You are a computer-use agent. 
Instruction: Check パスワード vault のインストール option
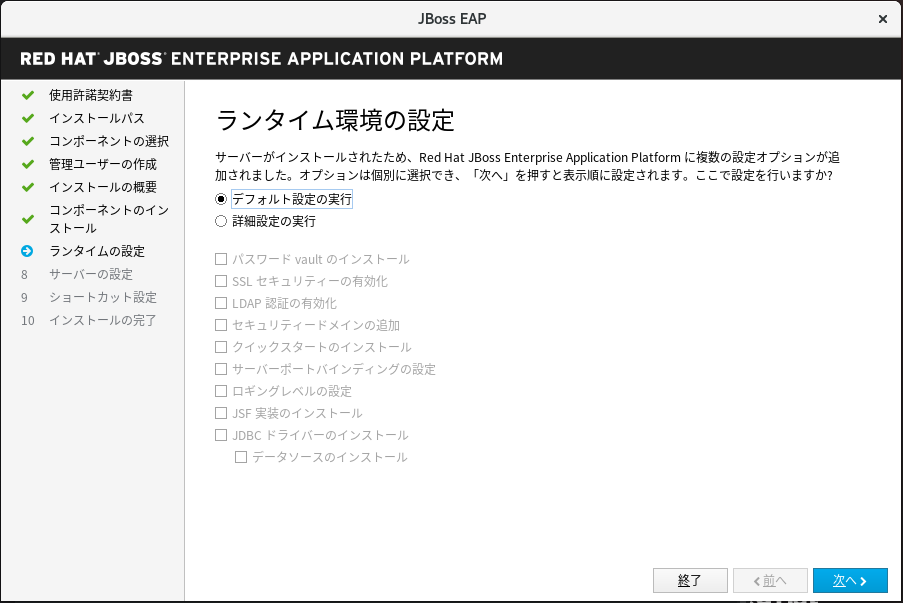pos(221,259)
